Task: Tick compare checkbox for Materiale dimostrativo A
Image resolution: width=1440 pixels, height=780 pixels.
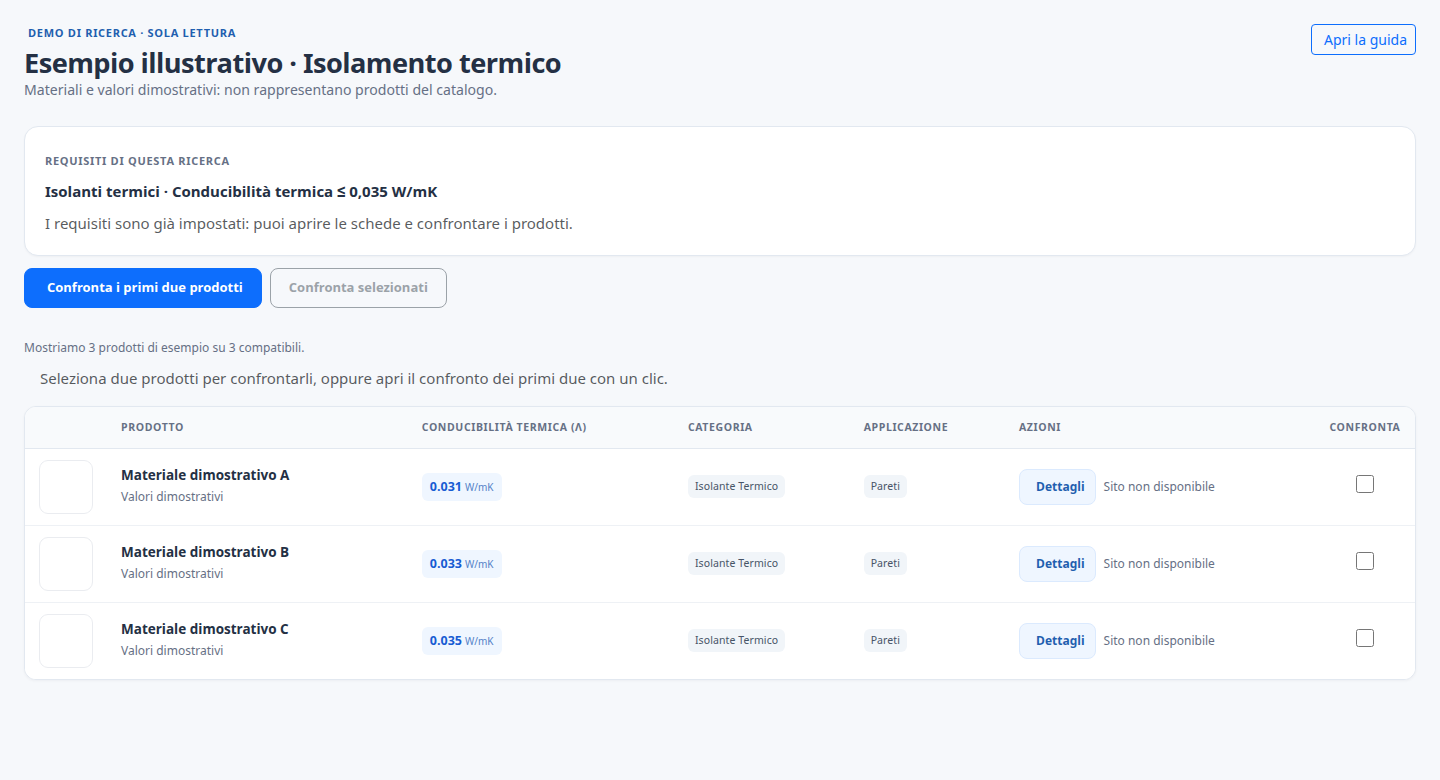Action: 1365,484
